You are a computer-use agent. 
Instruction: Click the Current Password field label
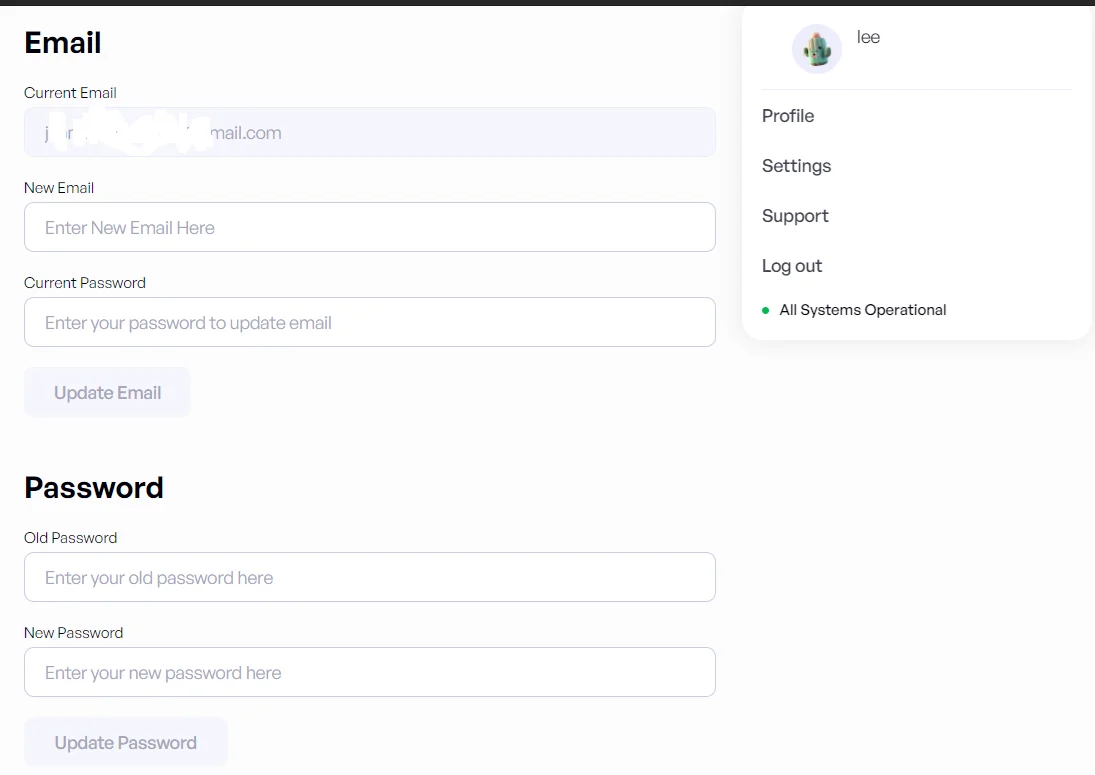tap(84, 283)
